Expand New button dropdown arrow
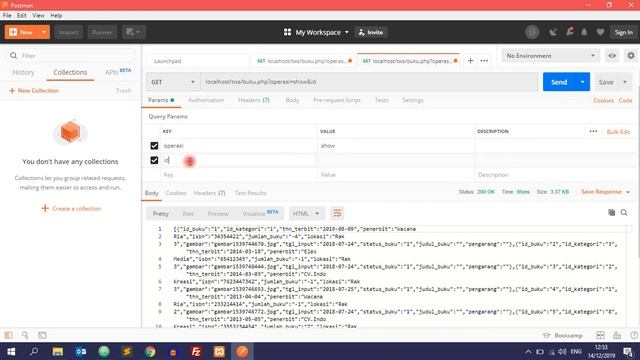This screenshot has width=640, height=360. point(43,32)
